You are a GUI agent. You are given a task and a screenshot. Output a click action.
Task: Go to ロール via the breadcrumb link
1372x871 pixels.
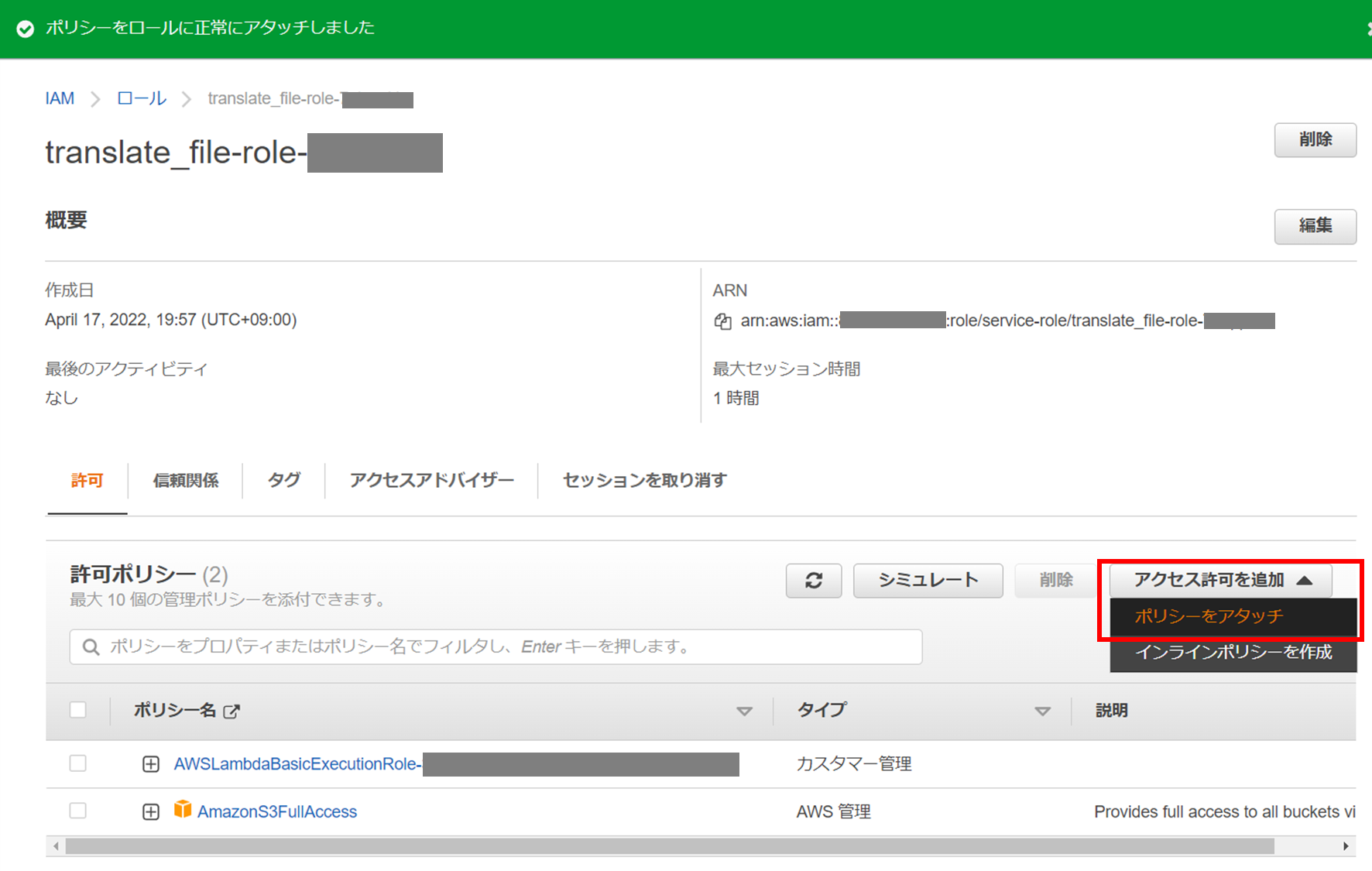click(x=142, y=99)
